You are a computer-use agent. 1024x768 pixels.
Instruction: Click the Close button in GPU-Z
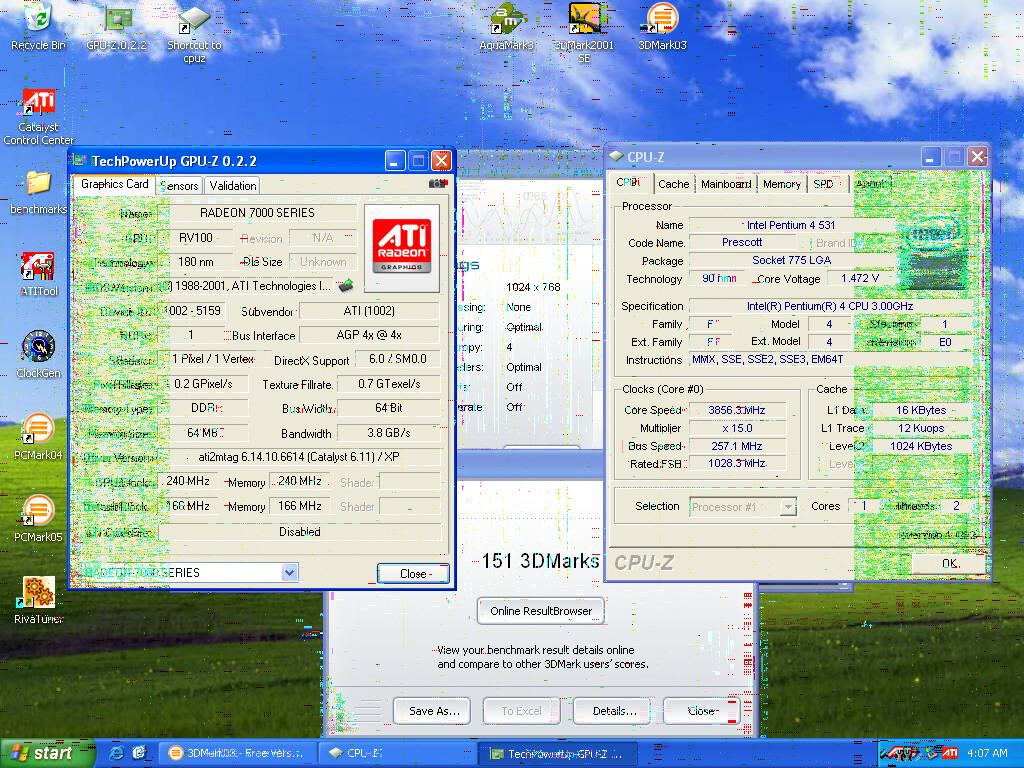(413, 573)
